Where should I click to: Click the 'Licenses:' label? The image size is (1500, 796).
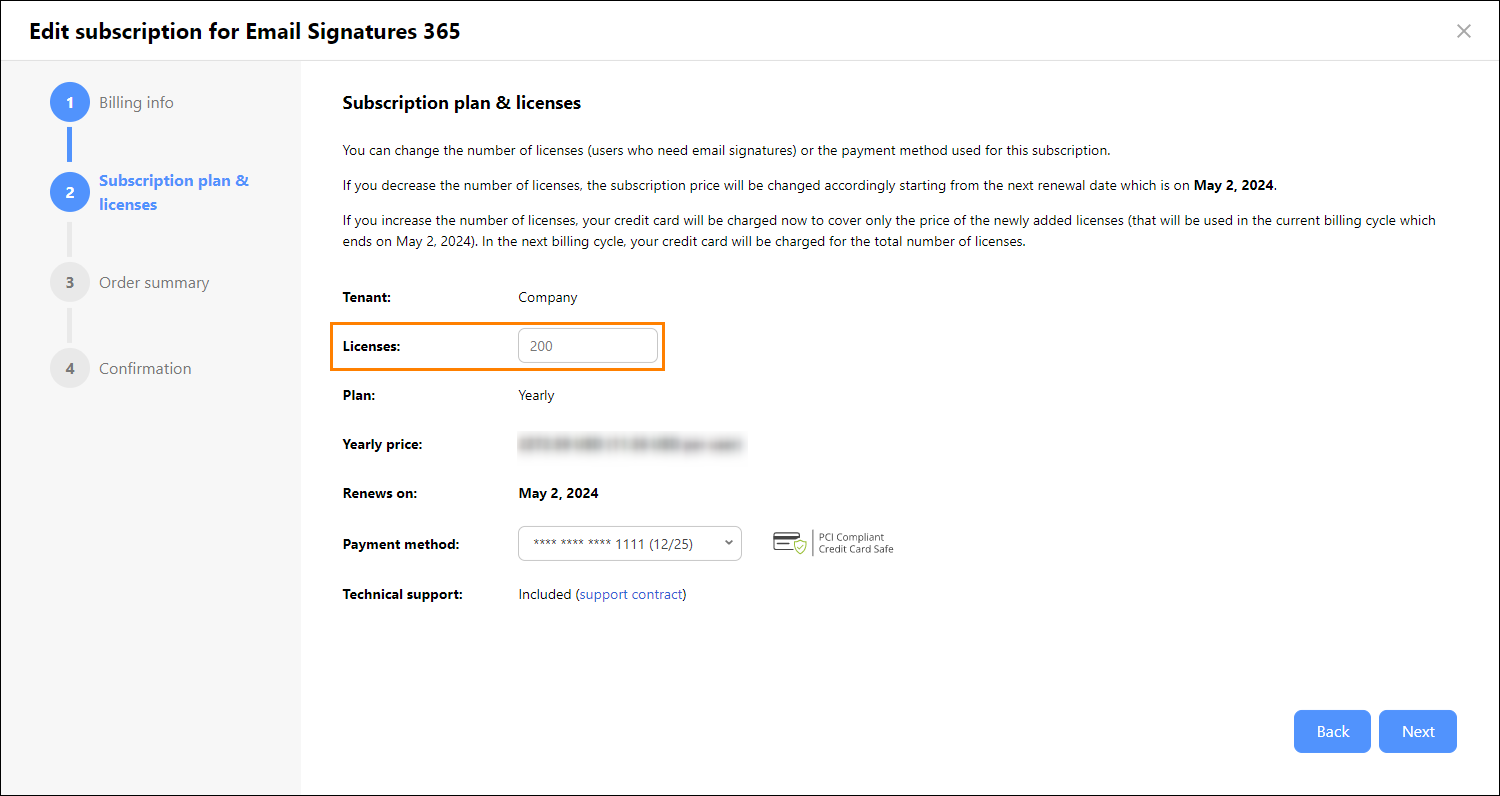click(371, 346)
